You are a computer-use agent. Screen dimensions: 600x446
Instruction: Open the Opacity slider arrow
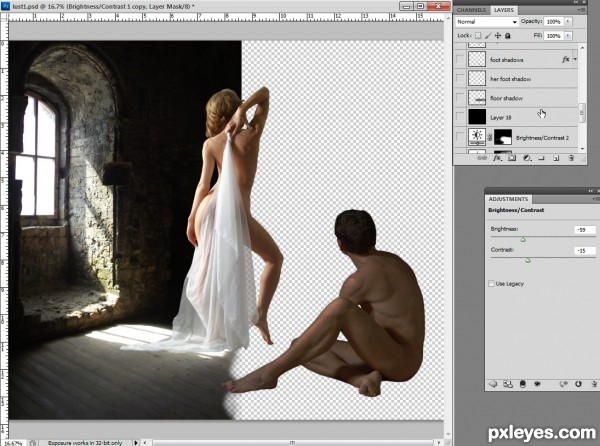pos(568,21)
